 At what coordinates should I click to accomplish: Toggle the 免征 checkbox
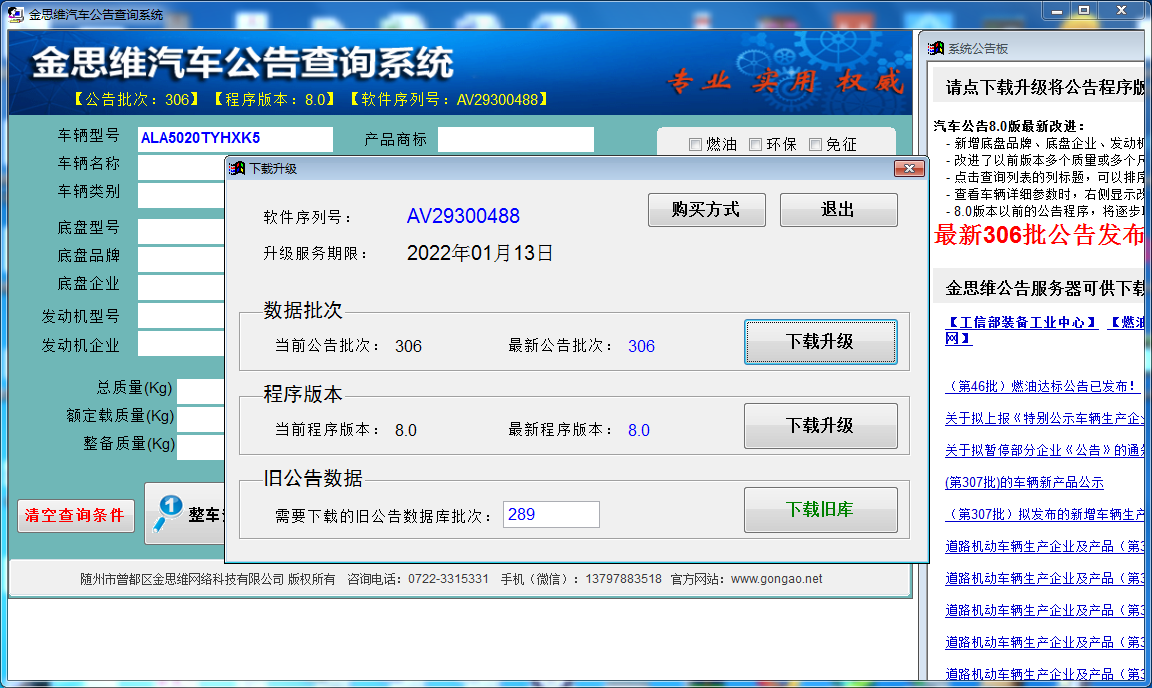click(815, 144)
